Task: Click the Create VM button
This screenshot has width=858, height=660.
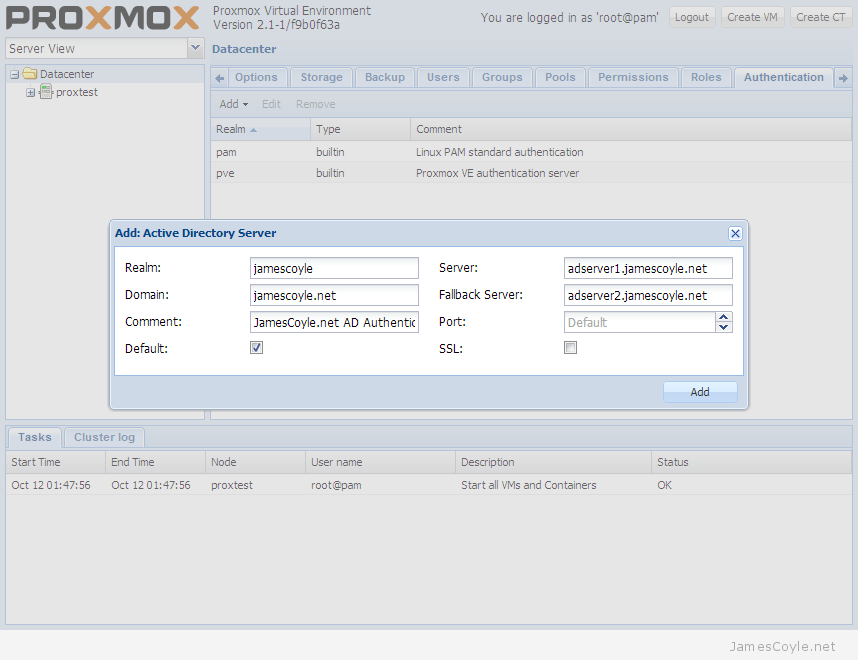Action: pyautogui.click(x=752, y=17)
